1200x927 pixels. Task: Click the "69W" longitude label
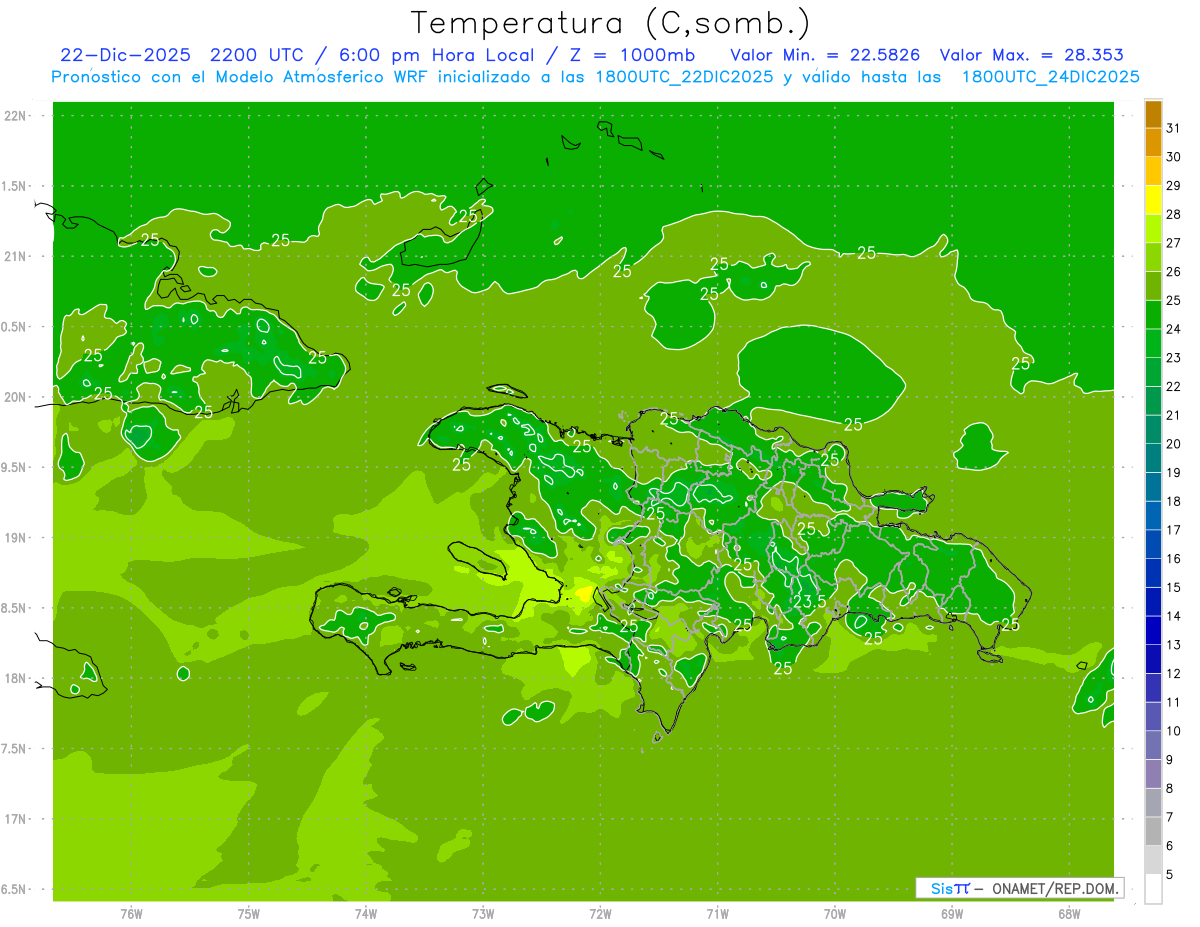pyautogui.click(x=951, y=913)
